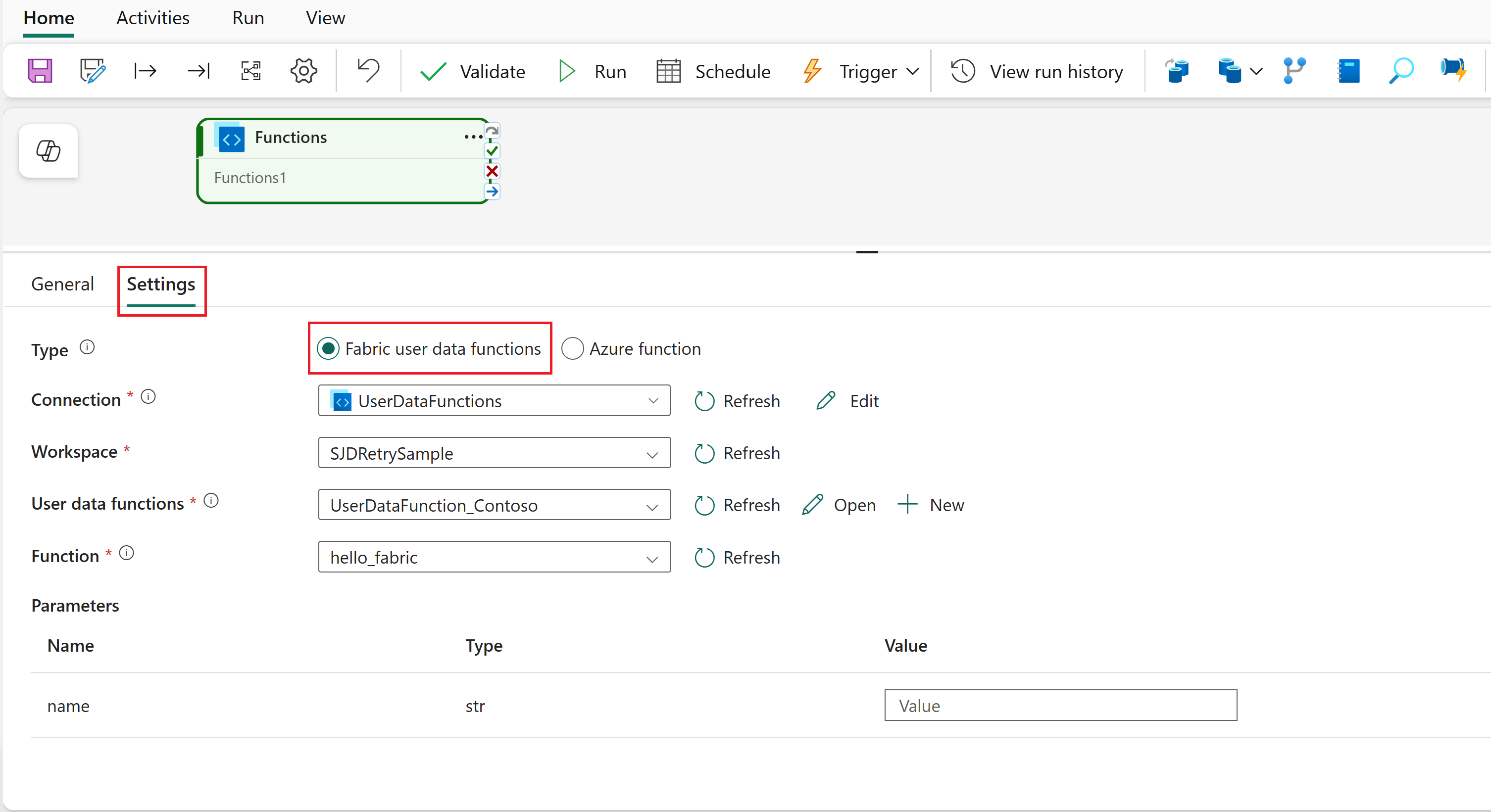
Task: Click the Save as icon
Action: [93, 71]
